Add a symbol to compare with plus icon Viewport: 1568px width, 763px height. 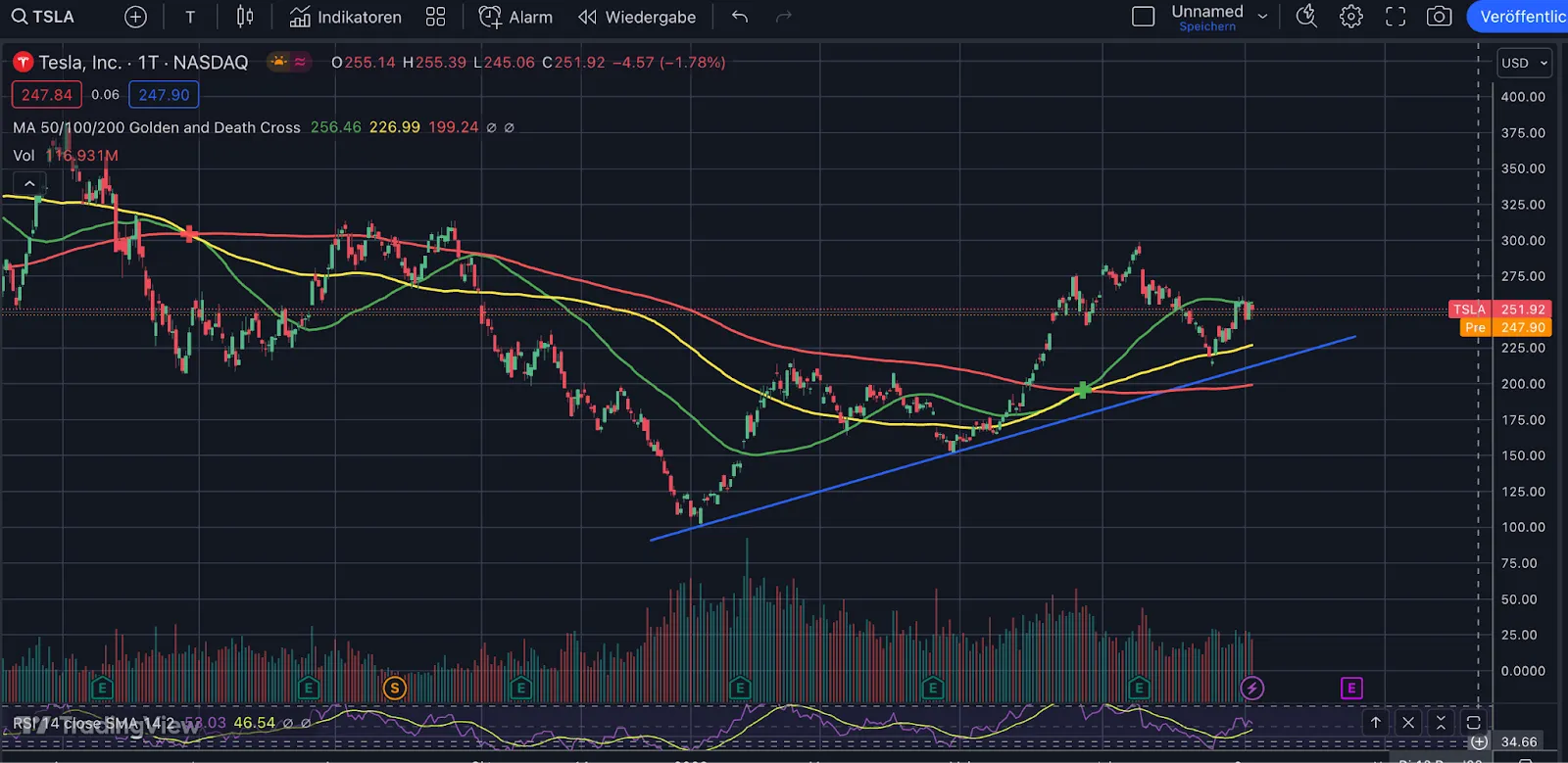click(x=135, y=17)
